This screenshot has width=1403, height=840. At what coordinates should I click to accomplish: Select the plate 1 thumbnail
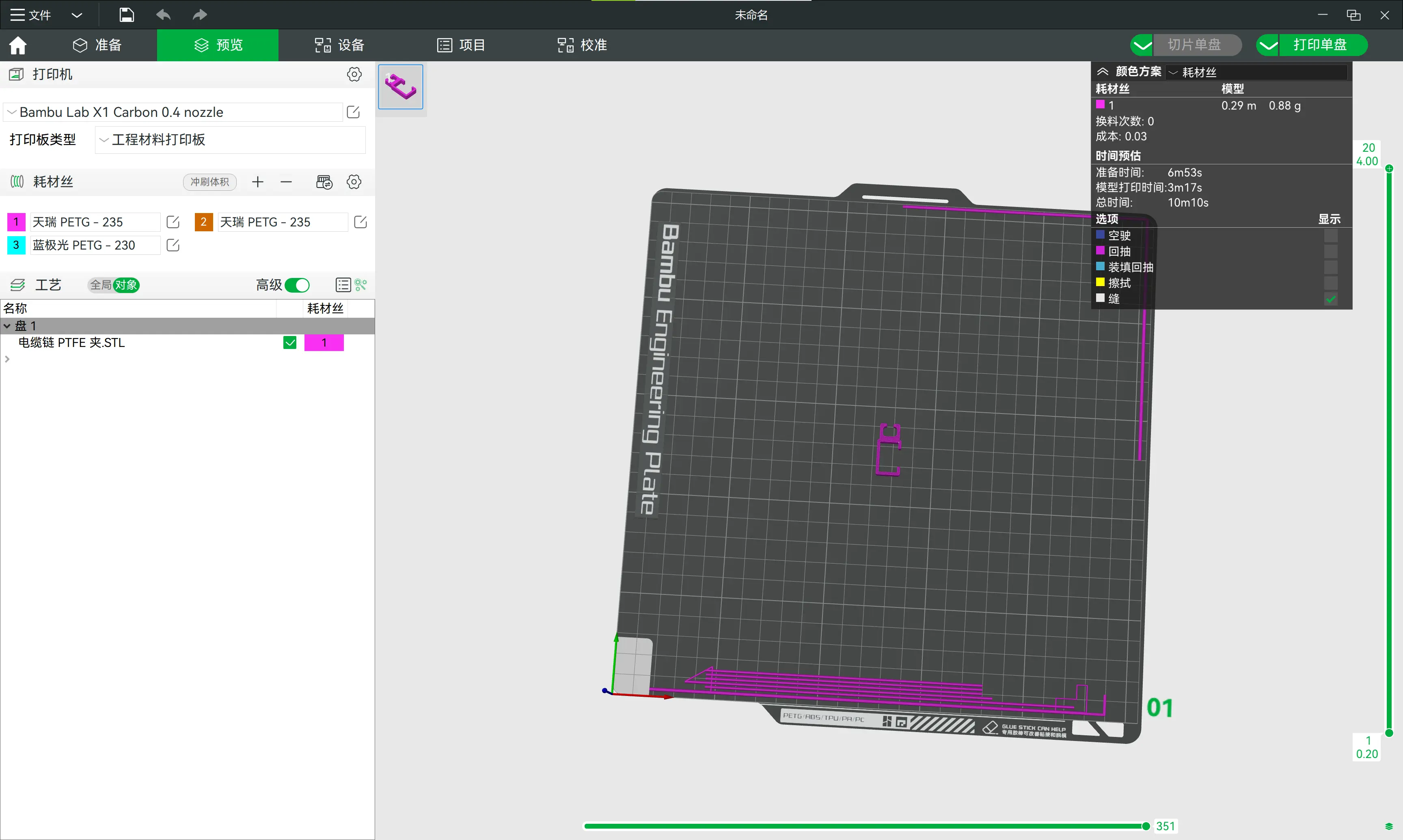[x=401, y=87]
